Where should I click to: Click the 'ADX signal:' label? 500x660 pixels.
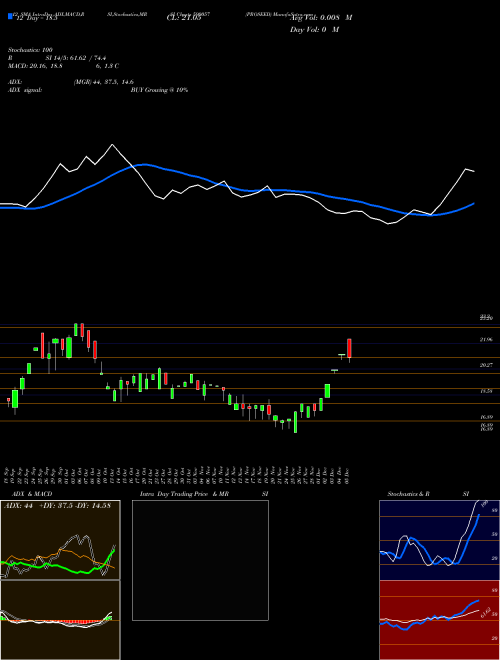pos(25,90)
